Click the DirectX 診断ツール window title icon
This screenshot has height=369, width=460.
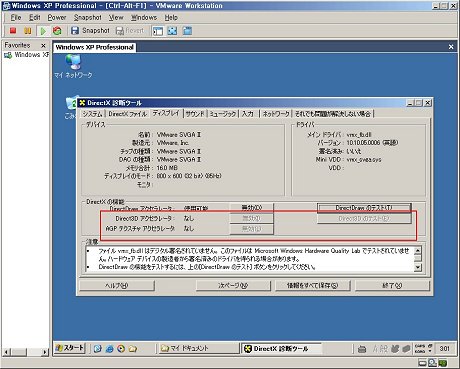82,103
